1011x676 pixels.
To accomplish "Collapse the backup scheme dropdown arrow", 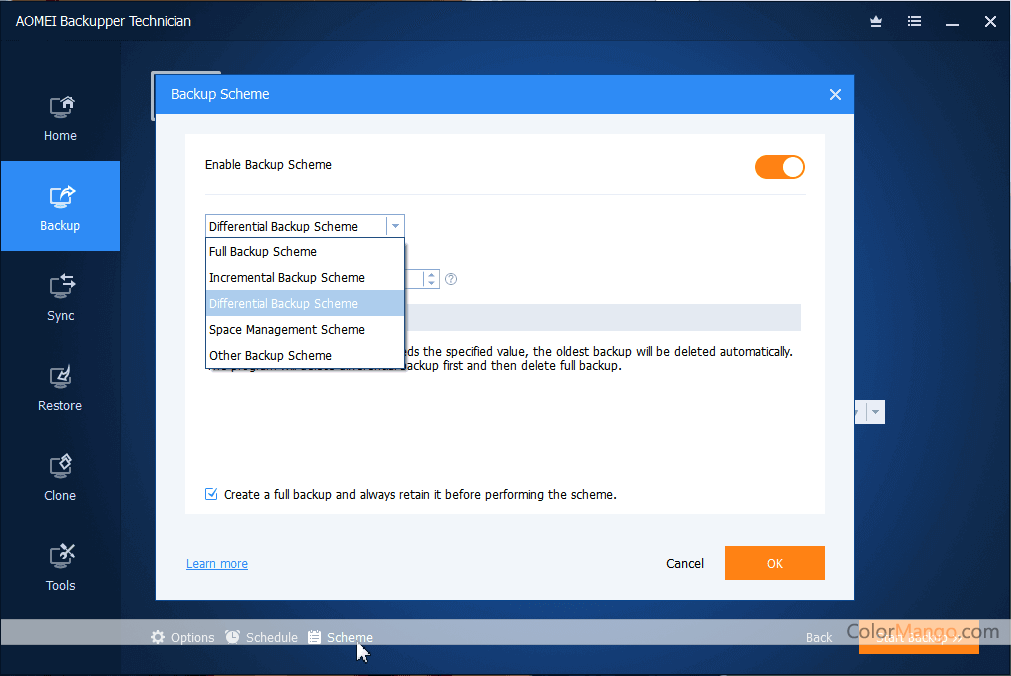I will click(395, 226).
